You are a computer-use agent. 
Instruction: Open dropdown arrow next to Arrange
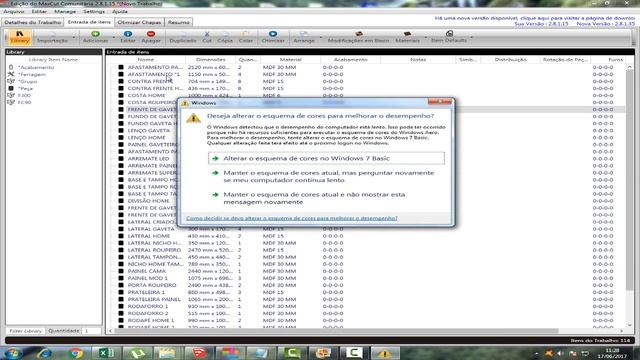pos(320,38)
